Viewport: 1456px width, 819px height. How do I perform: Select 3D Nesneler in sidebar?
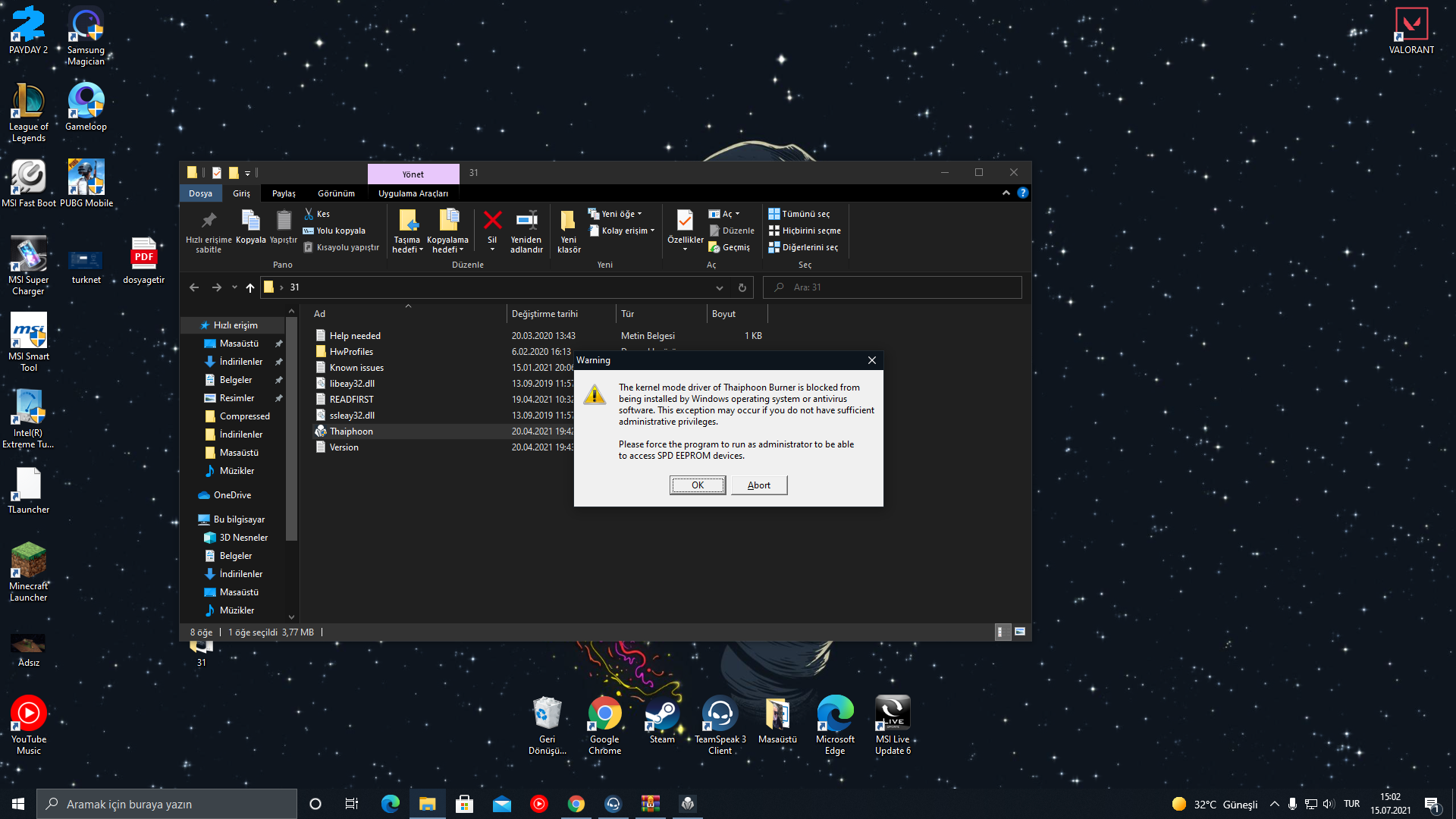(x=243, y=538)
